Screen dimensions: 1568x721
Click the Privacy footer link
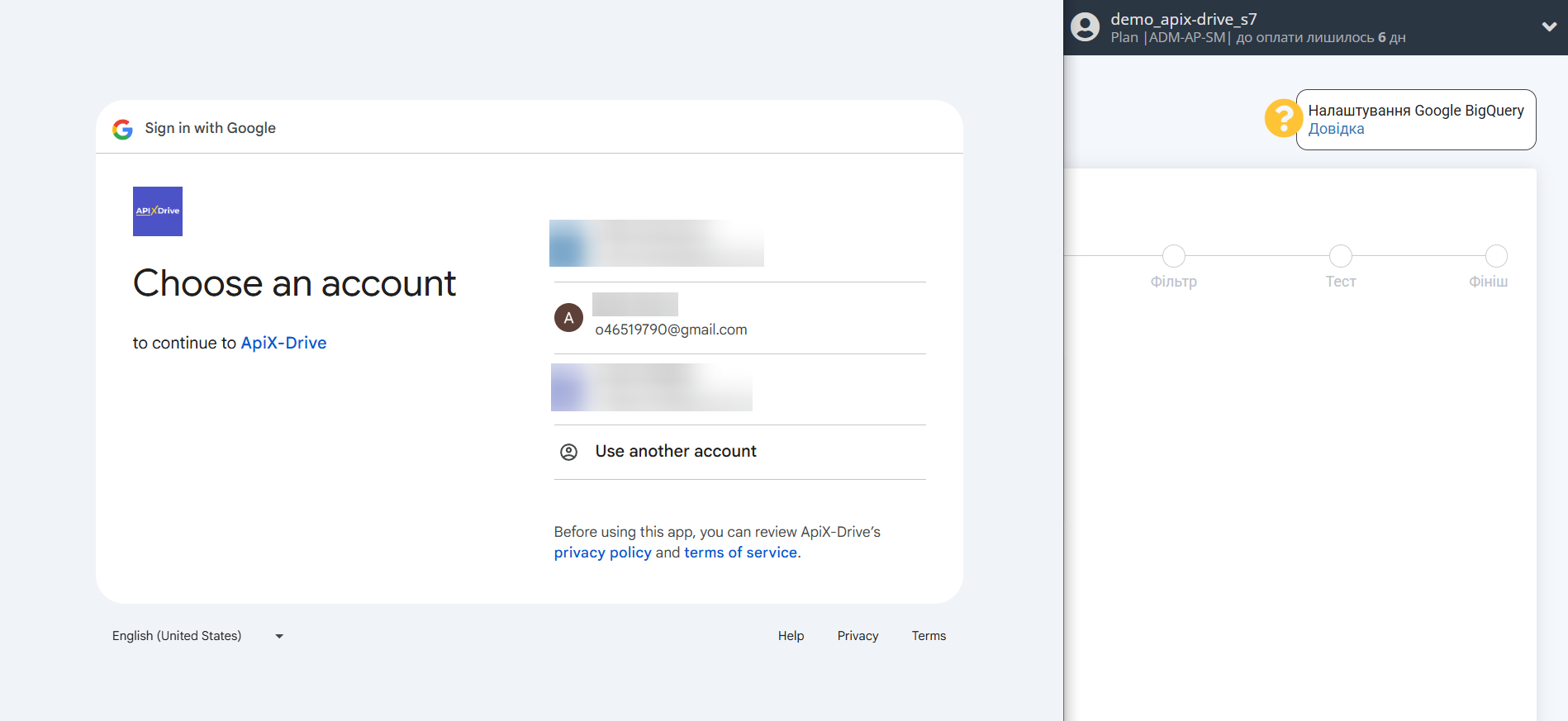pos(858,636)
